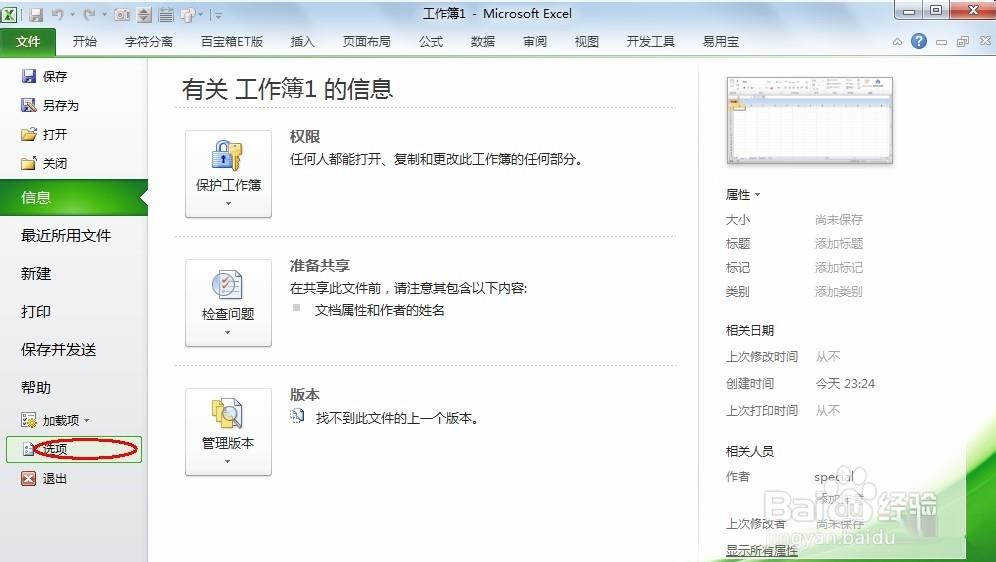The width and height of the screenshot is (996, 562).
Task: Open the Redo history dropdown arrow
Action: click(104, 15)
